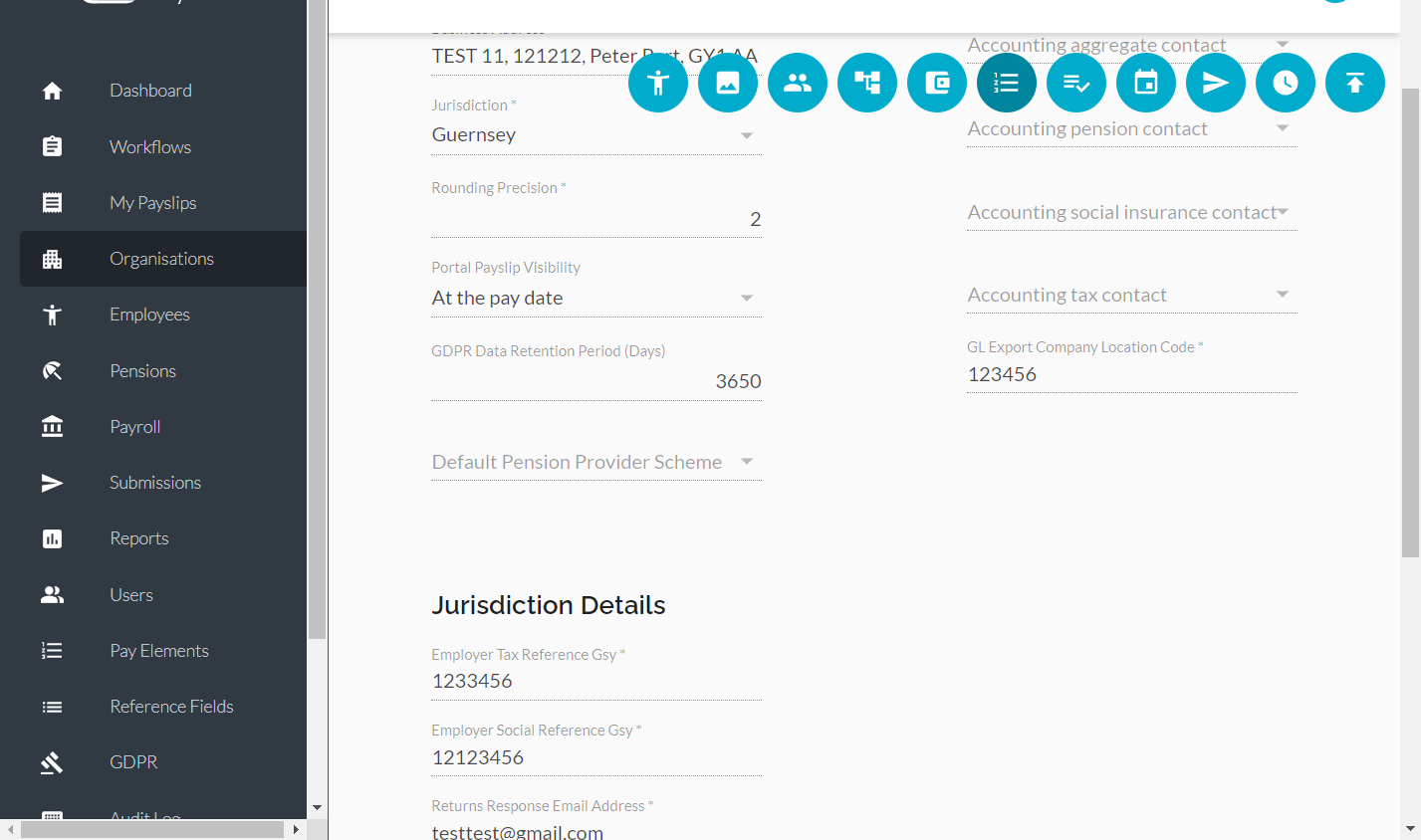Screen dimensions: 1421x840
Task: Open the Employees link
Action: [149, 315]
